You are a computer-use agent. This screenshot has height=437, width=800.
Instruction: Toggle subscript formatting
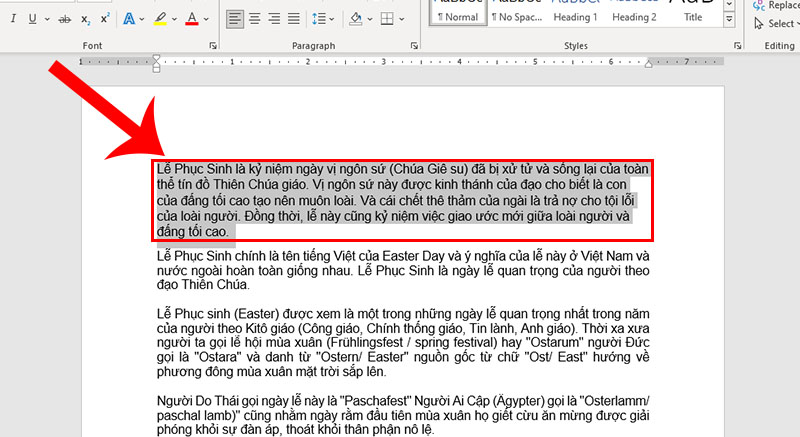tap(86, 19)
